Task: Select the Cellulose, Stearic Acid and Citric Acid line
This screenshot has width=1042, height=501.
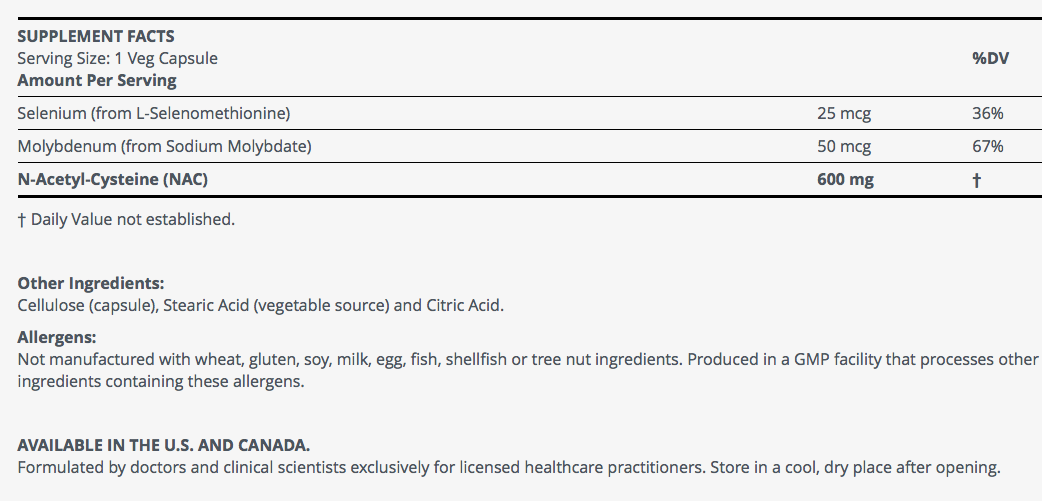Action: [x=260, y=305]
